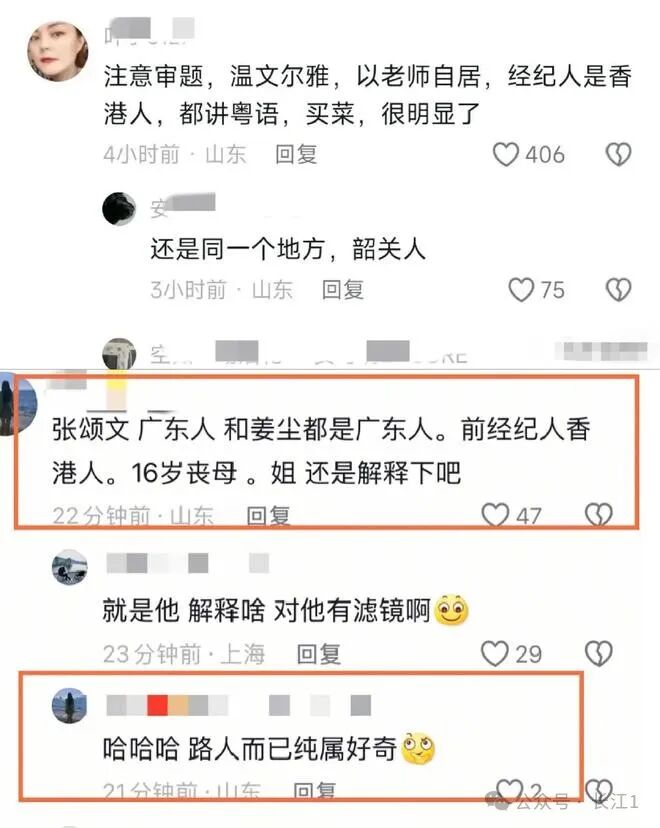The height and width of the screenshot is (828, 660).
Task: Like the 张颂文 comment with 47 likes
Action: coord(495,515)
